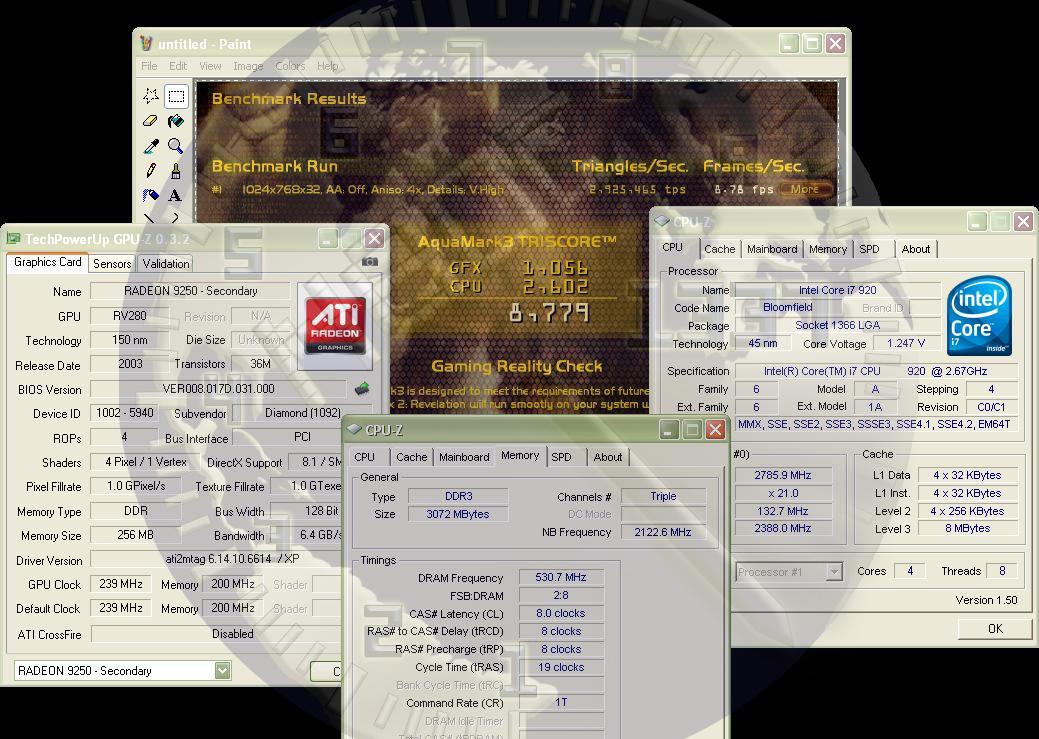Open the SPD tab in the Memory CPU-Z window

pos(561,457)
